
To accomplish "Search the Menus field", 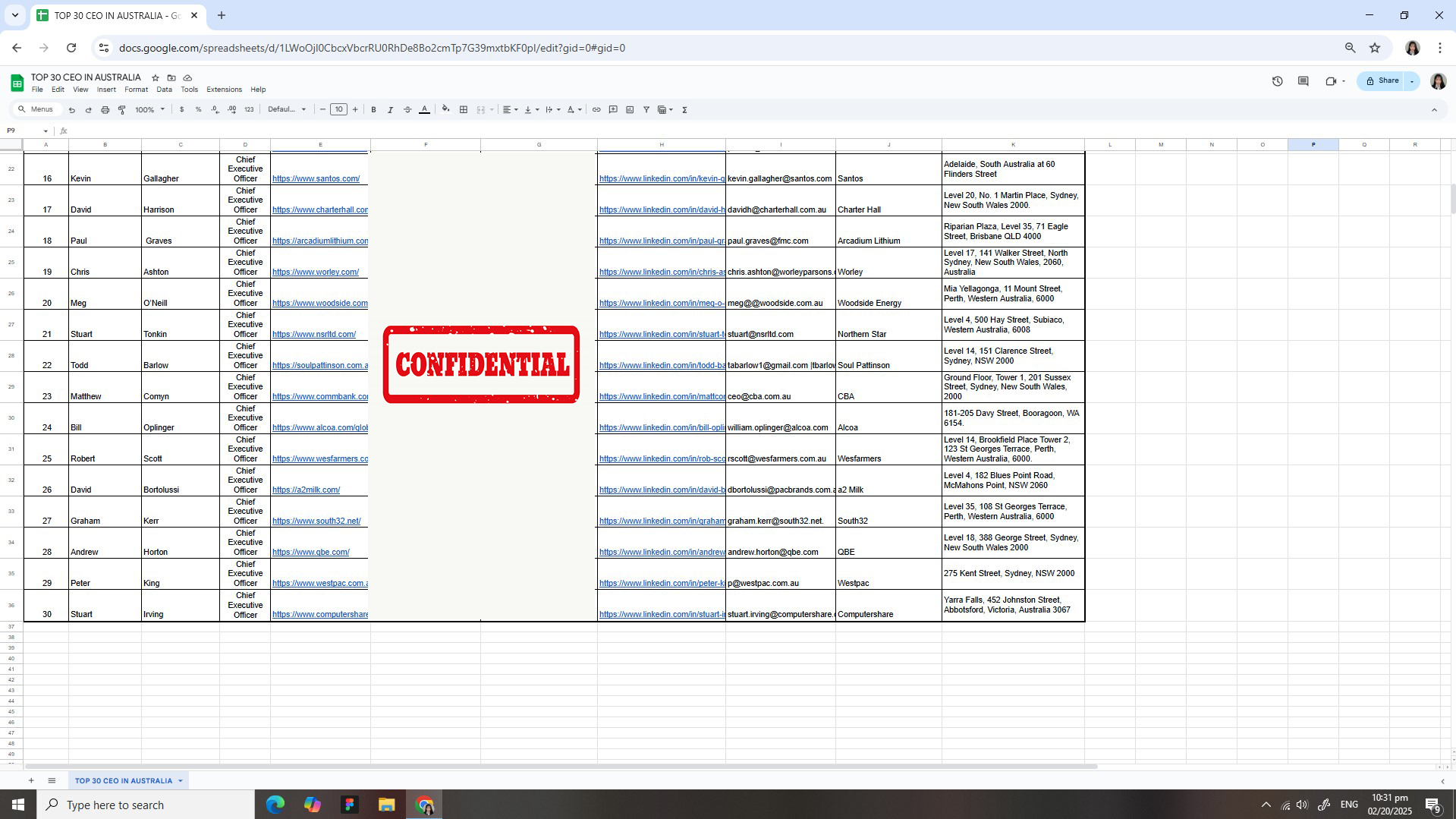I will click(x=38, y=109).
